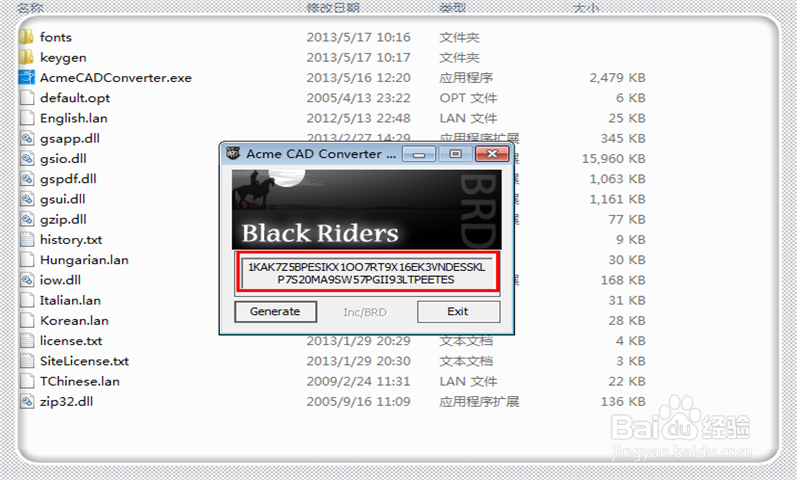Click the keygen window title bar icon
The image size is (797, 480).
pyautogui.click(x=233, y=153)
